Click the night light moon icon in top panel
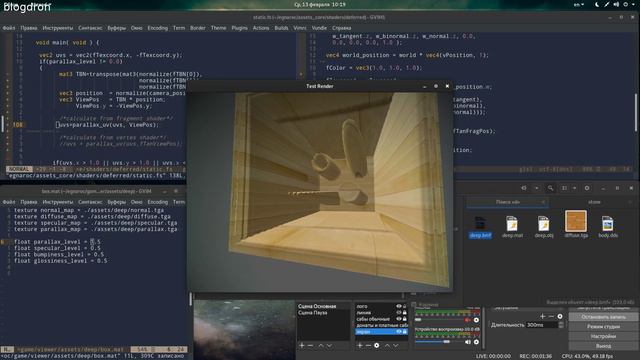Viewport: 640px width, 360px height. (x=597, y=4)
